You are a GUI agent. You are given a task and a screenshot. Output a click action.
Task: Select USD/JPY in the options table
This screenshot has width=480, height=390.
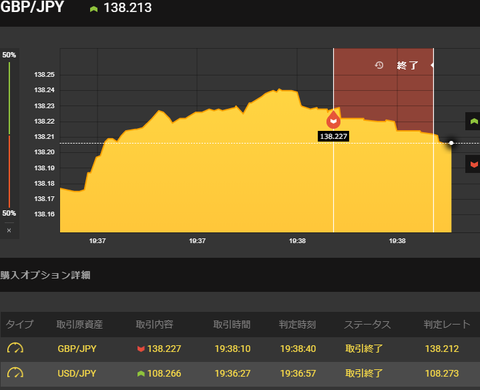tap(77, 373)
